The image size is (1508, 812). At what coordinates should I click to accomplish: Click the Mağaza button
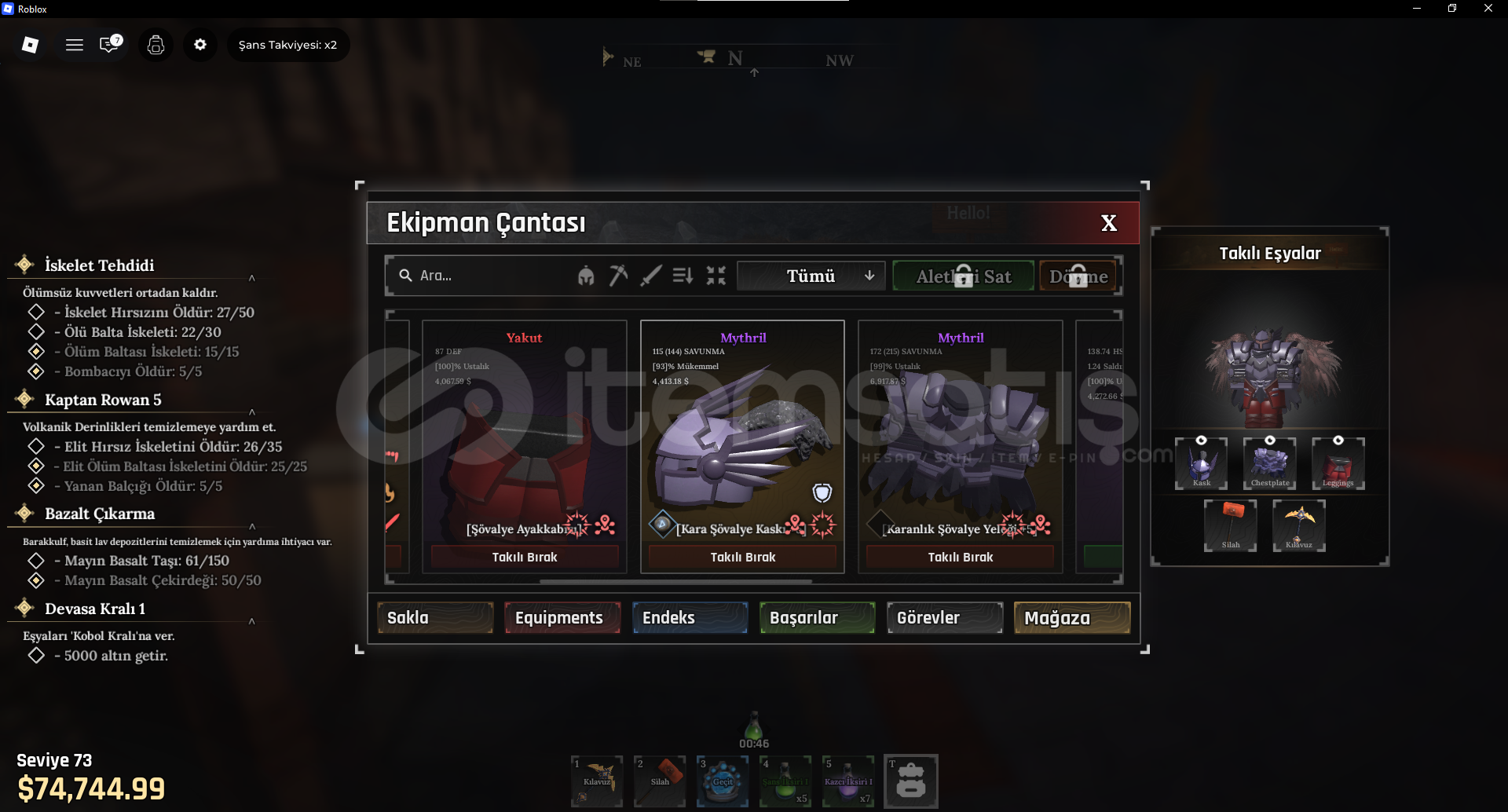point(1072,618)
